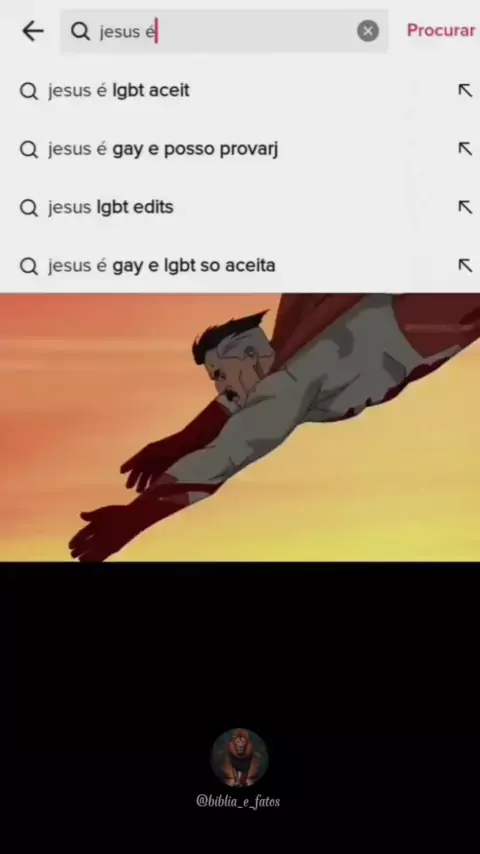Tap fill-arrow icon beside "jesus lgbt edits"
Image resolution: width=480 pixels, height=854 pixels.
465,207
